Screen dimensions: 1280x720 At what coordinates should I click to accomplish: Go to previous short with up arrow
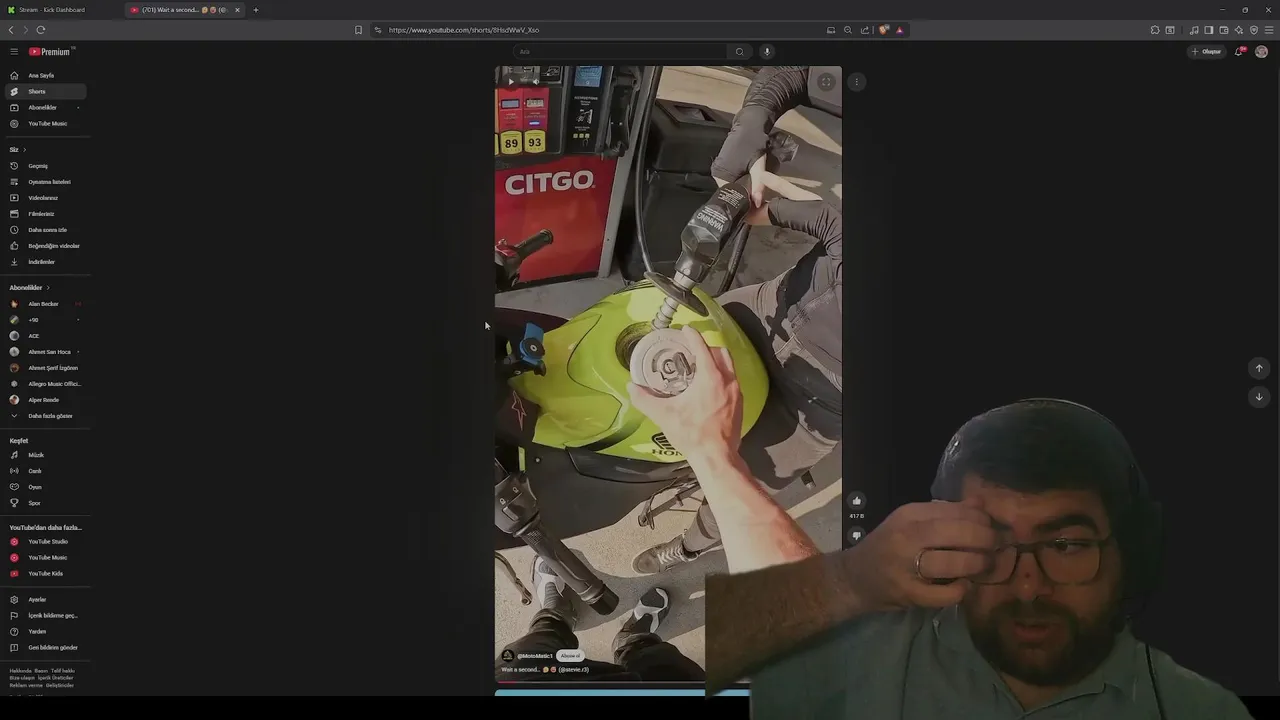1259,368
